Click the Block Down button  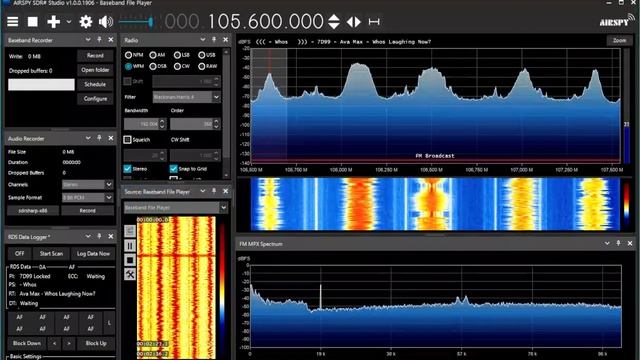pyautogui.click(x=27, y=343)
